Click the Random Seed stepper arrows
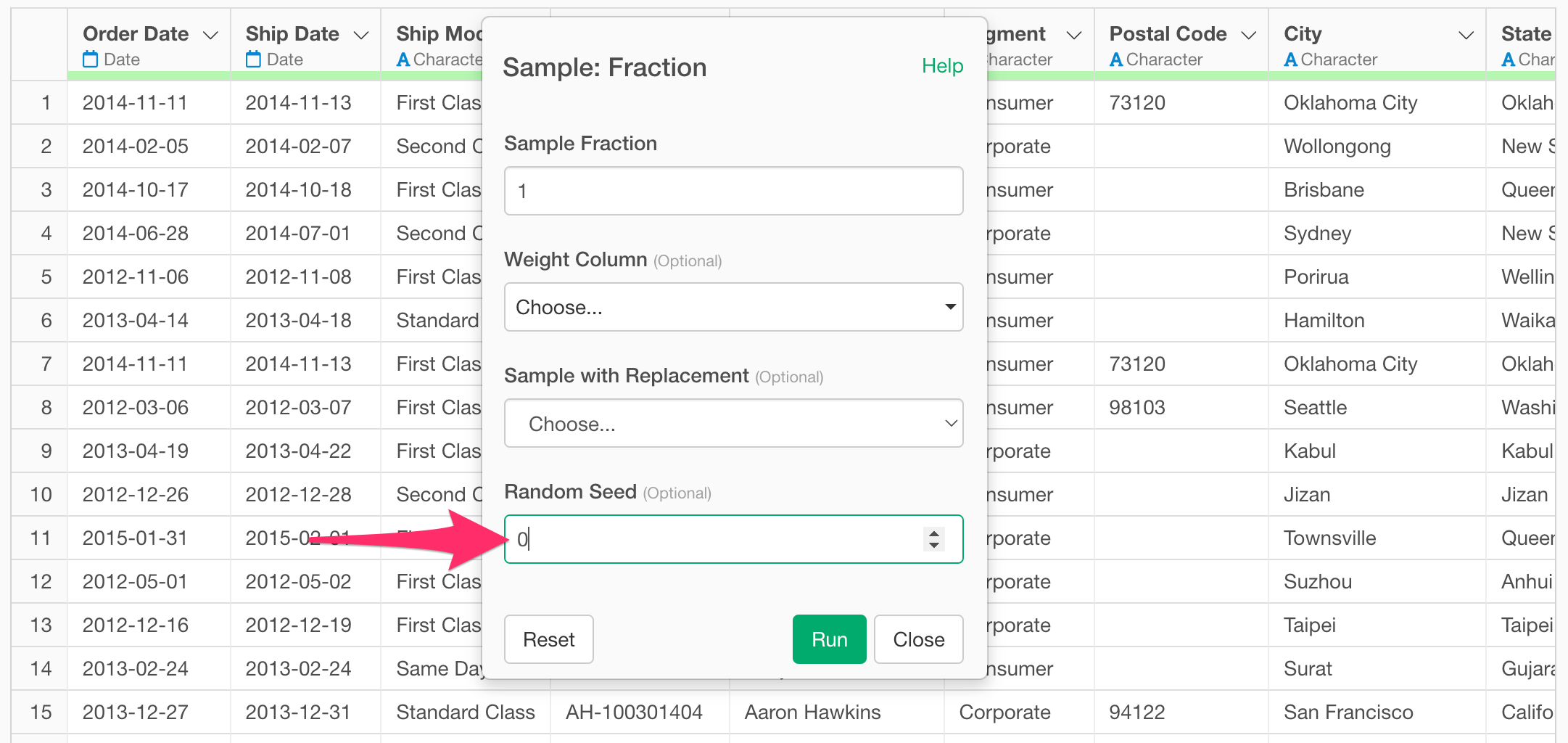 [934, 539]
